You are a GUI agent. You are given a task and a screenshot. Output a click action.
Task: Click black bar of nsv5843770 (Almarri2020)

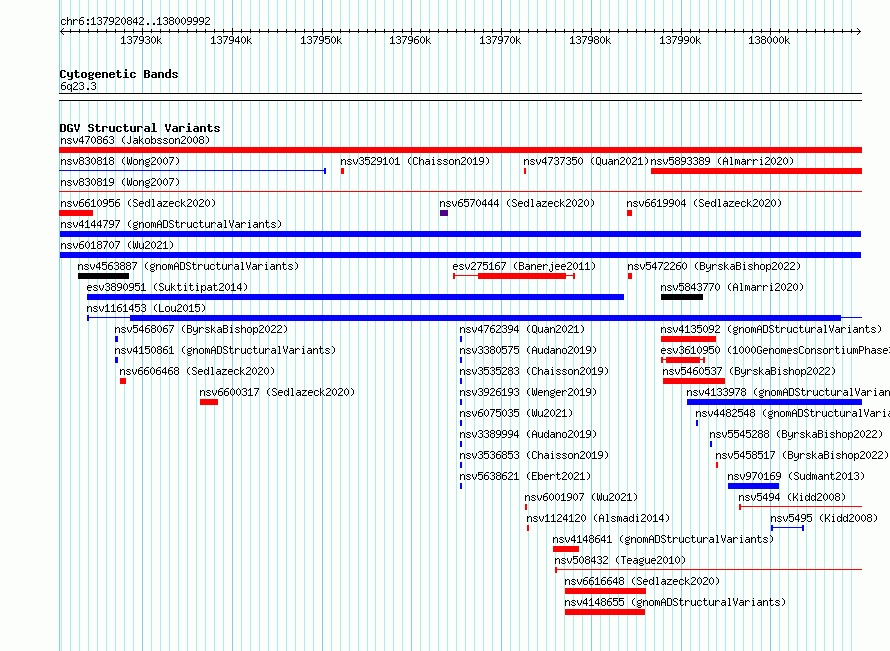coord(682,297)
